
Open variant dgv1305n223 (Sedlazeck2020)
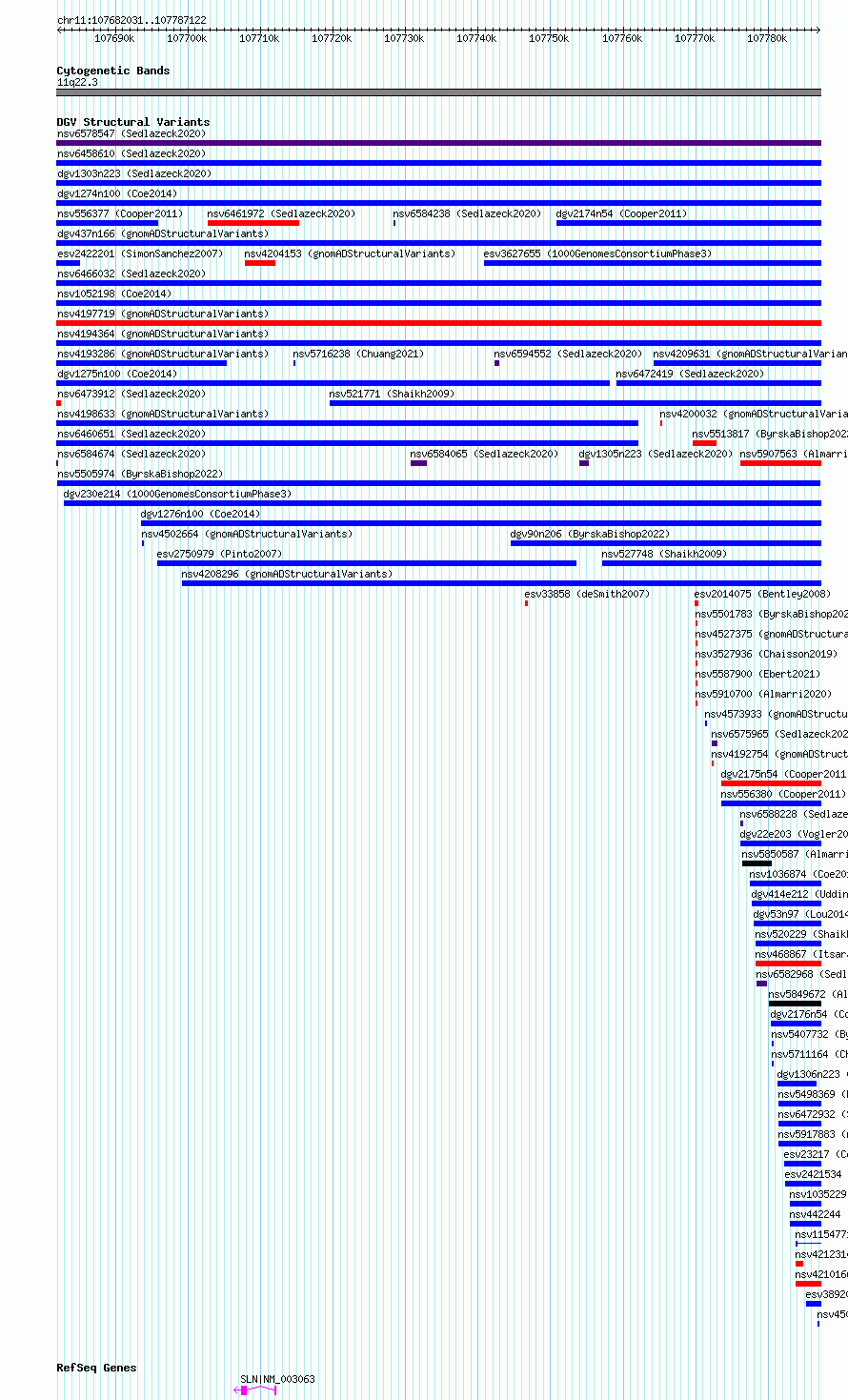coord(656,454)
